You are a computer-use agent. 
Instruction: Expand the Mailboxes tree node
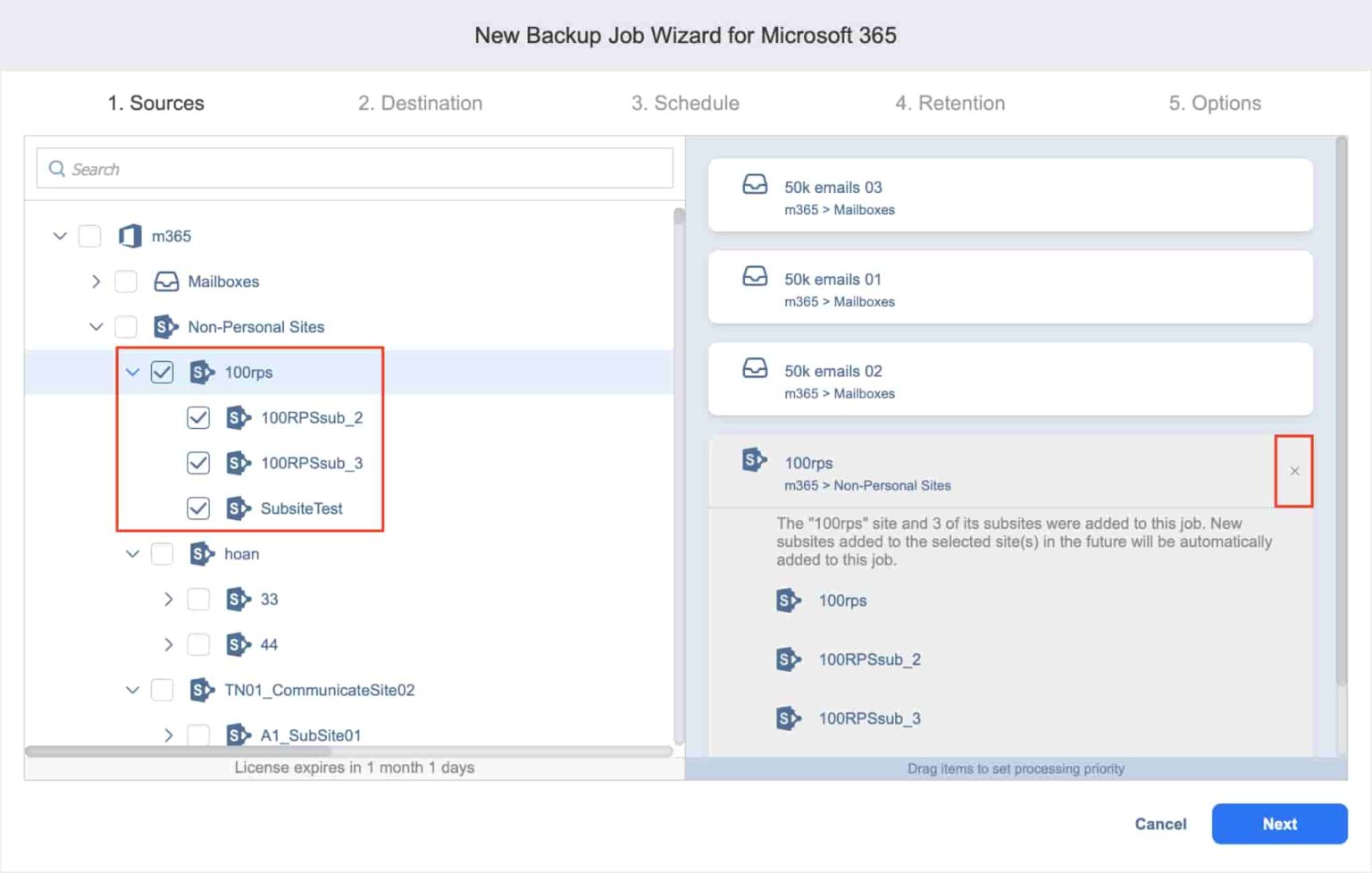click(x=96, y=281)
